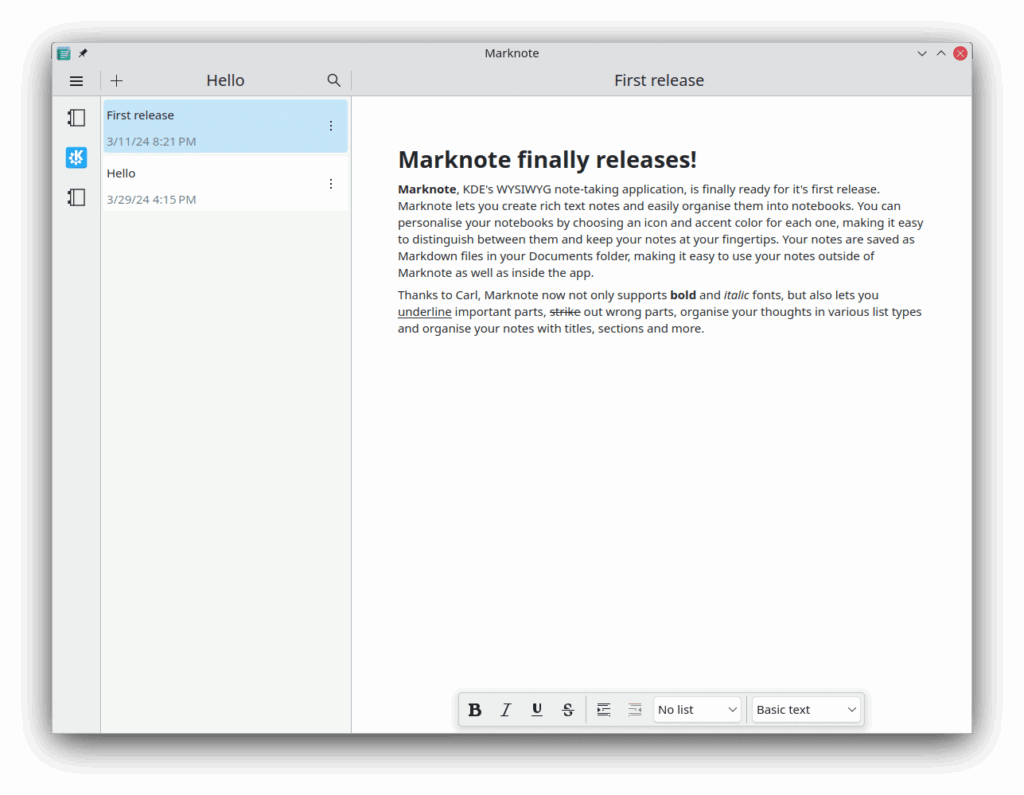Click the increase indent icon
The image size is (1024, 795).
point(604,709)
